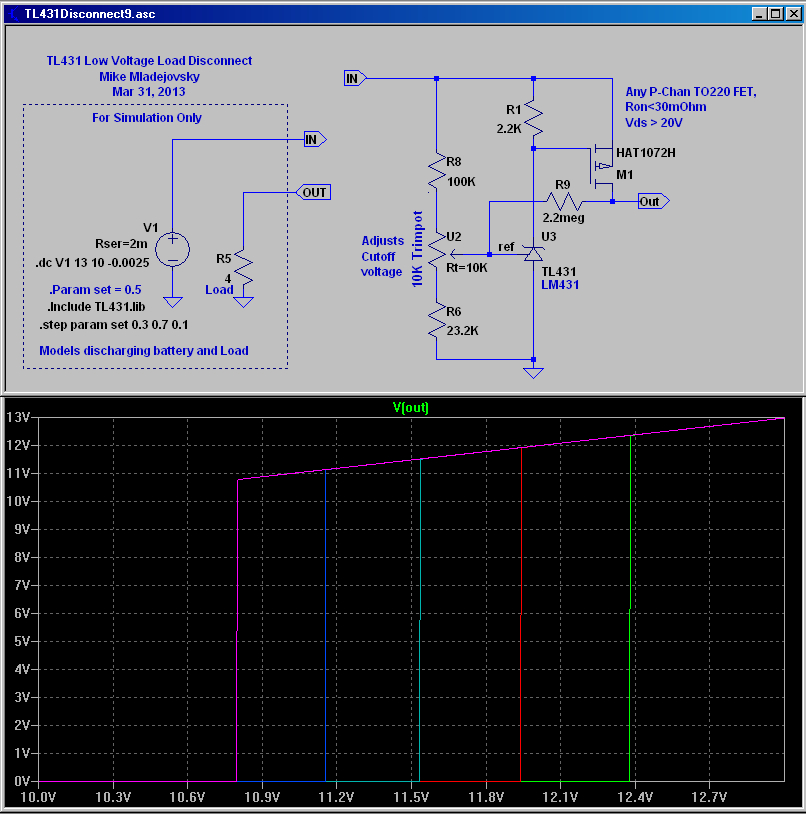Click the ground symbol below V1
806x814 pixels.
pos(172,302)
